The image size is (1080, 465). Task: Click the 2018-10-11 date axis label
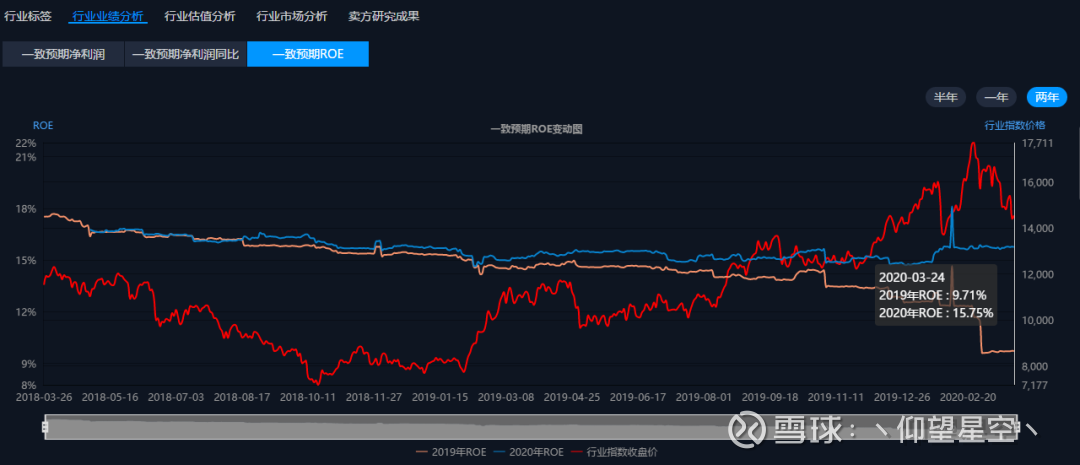click(308, 397)
